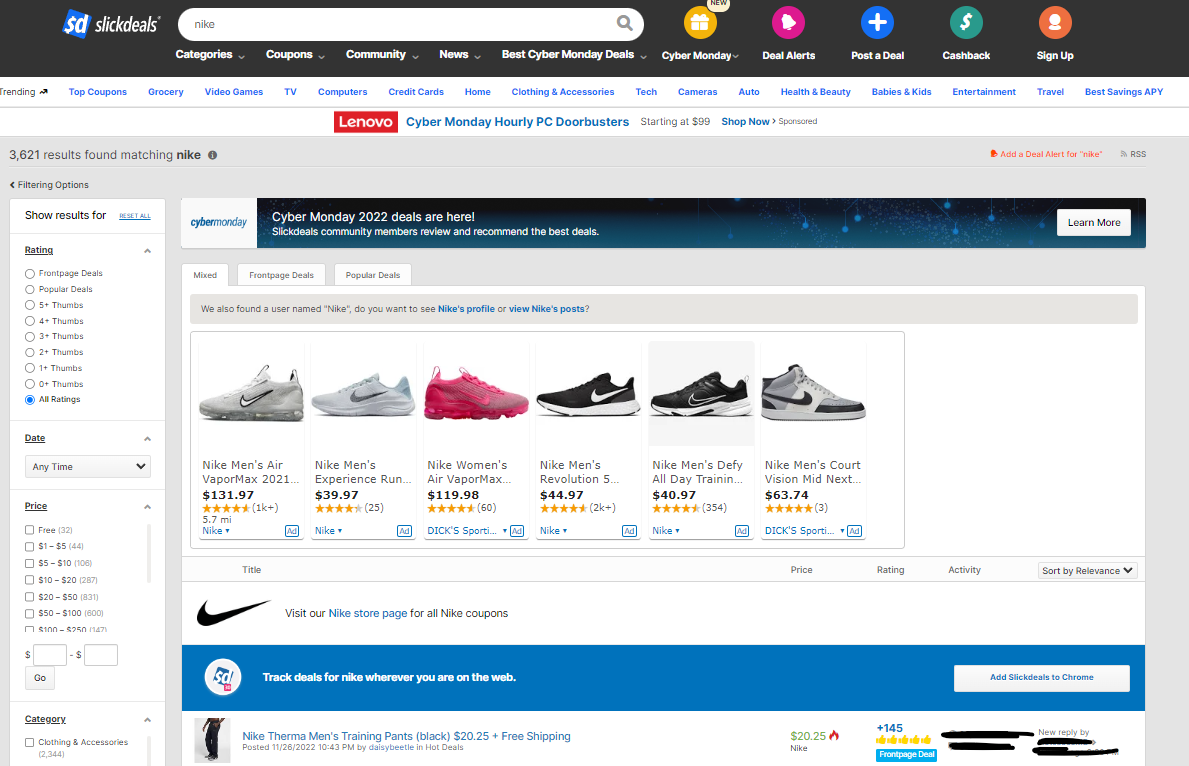This screenshot has height=766, width=1189.
Task: Click the Go price filter button
Action: coord(39,678)
